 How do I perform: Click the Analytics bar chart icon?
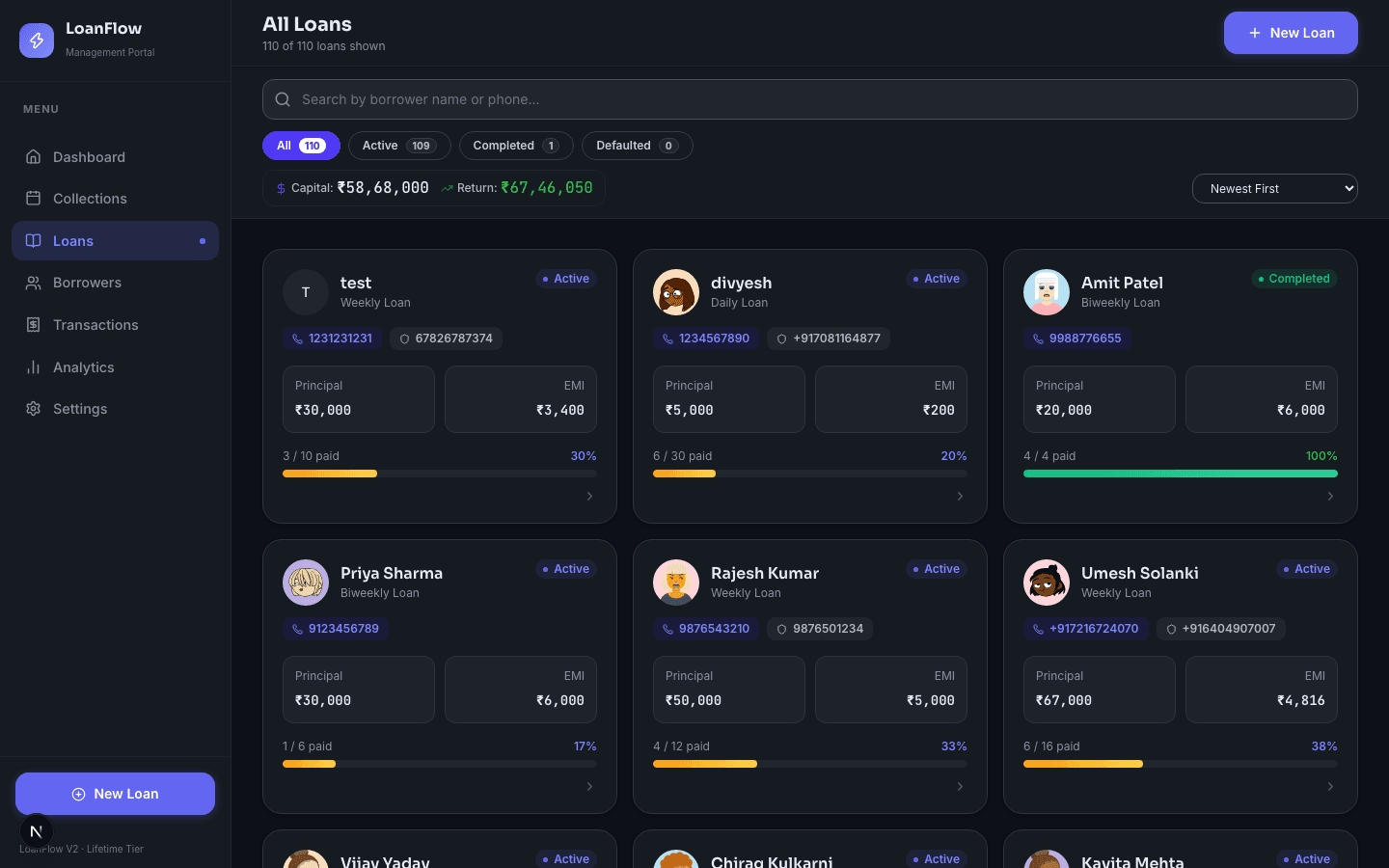pyautogui.click(x=33, y=367)
